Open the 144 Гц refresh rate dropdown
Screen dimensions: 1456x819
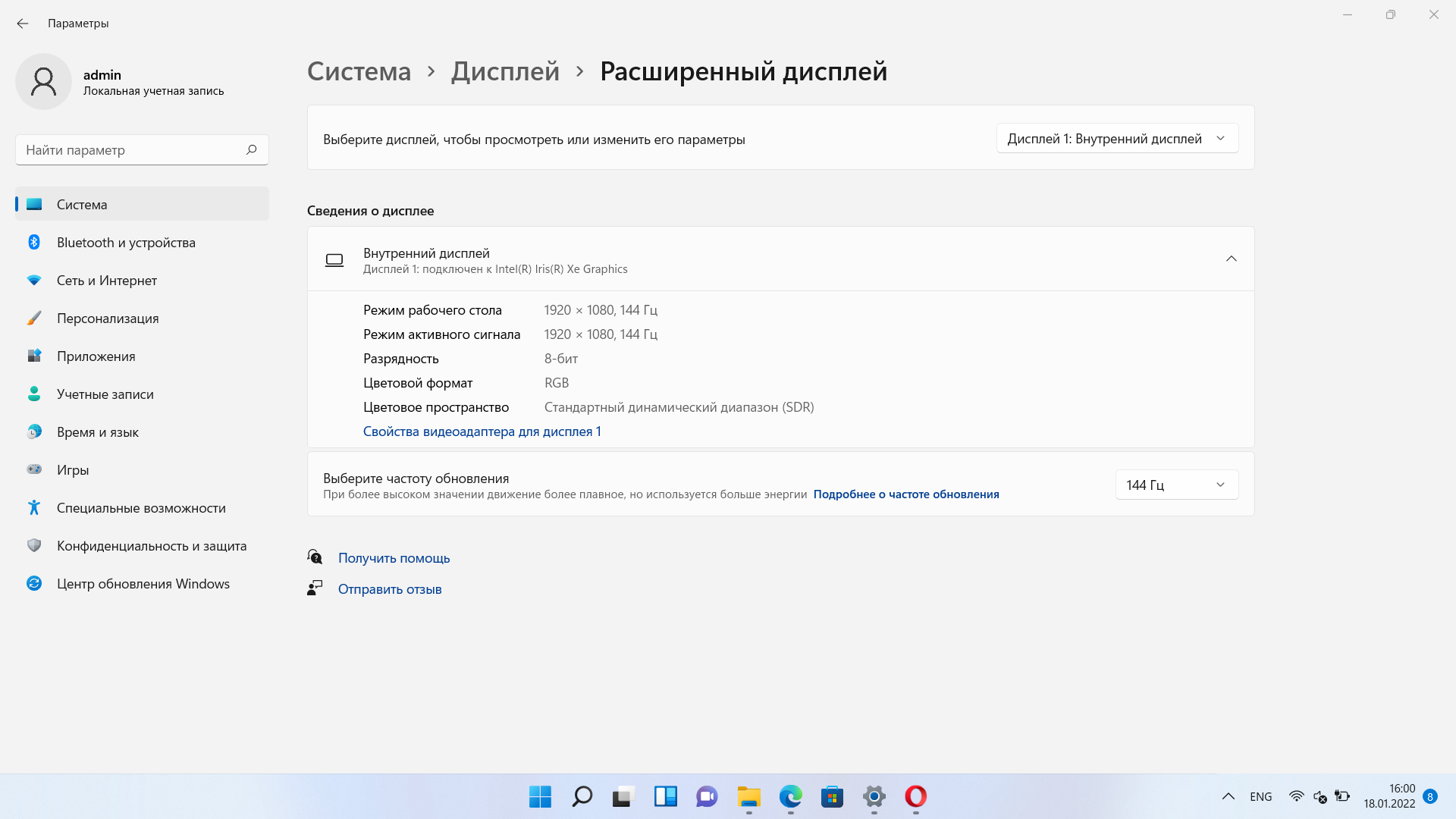point(1176,485)
